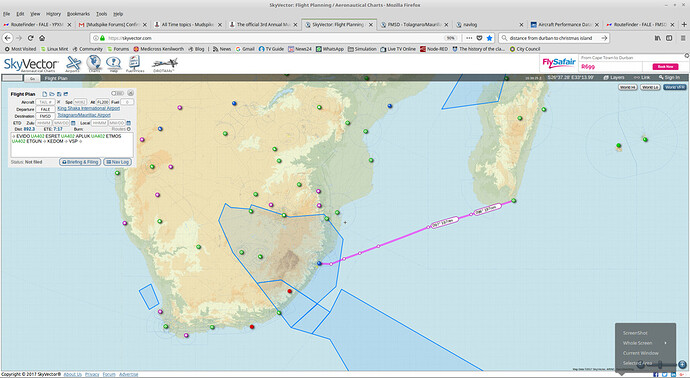
Task: Open the SkyVector Charts globe icon
Action: (x=94, y=64)
